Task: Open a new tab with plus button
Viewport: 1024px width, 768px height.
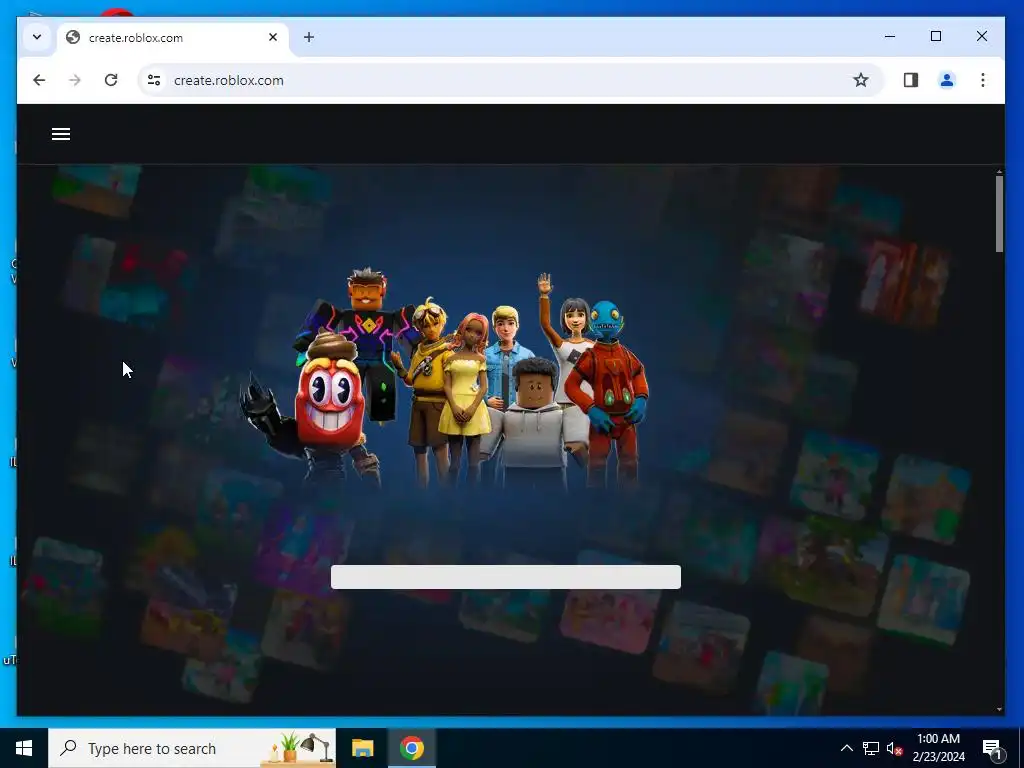Action: [309, 37]
